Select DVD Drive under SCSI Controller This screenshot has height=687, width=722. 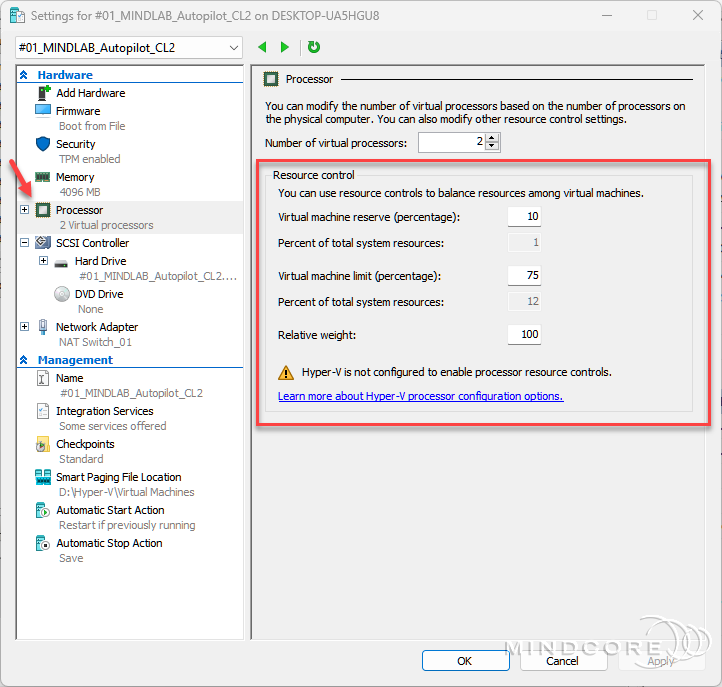click(x=99, y=294)
